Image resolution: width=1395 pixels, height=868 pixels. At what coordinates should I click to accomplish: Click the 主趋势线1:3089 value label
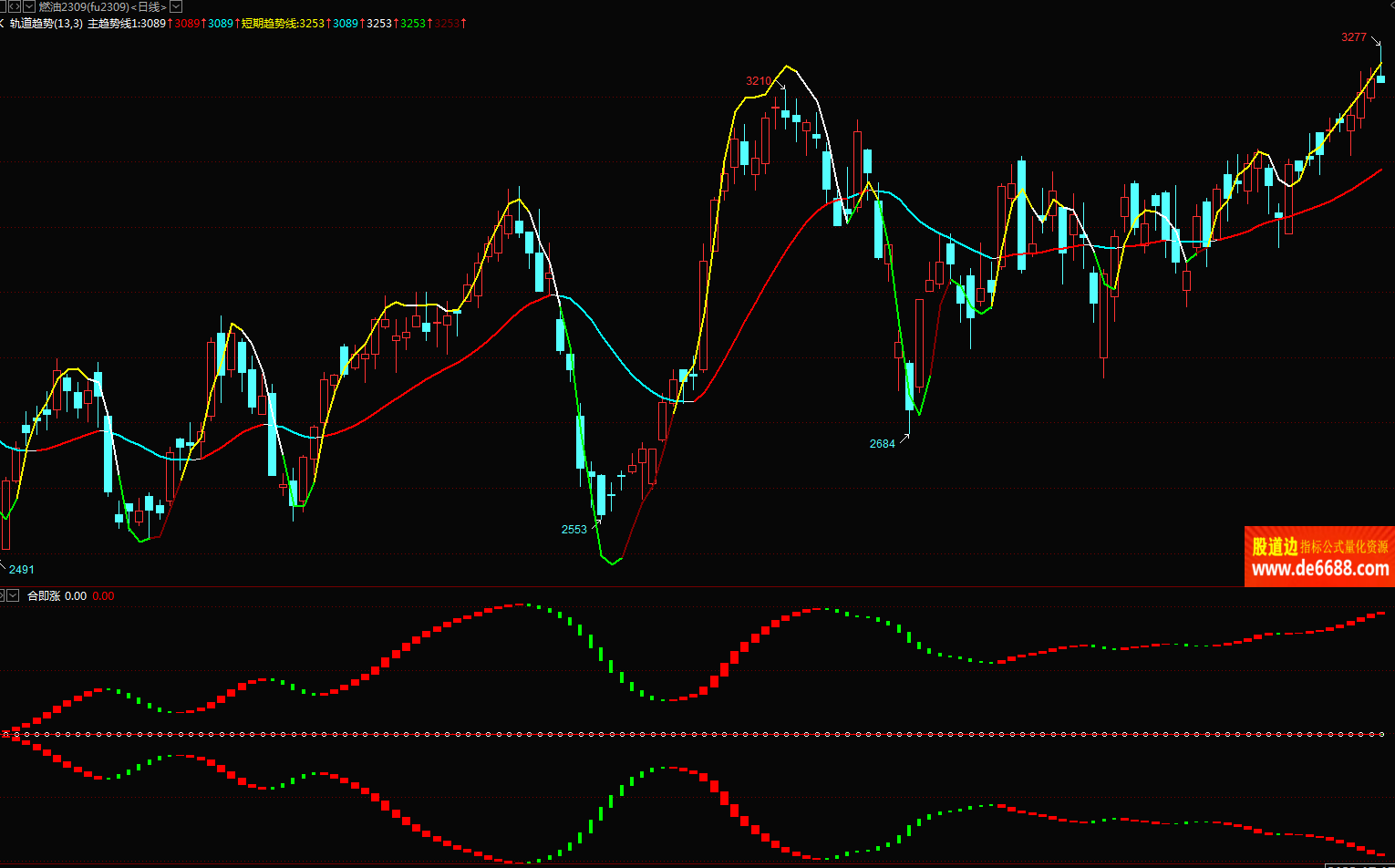click(127, 23)
